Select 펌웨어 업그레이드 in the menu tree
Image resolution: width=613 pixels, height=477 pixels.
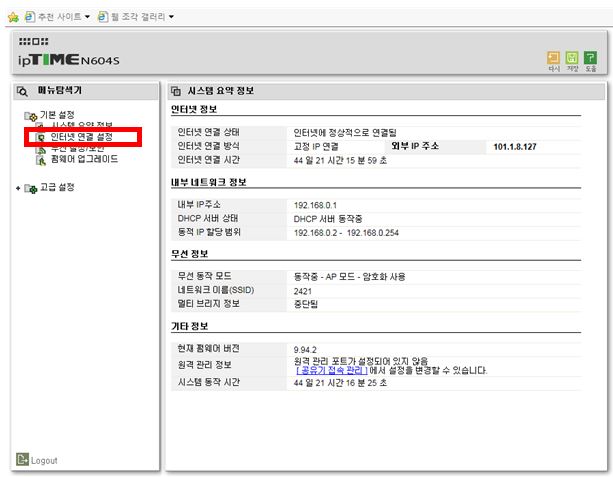[x=84, y=158]
